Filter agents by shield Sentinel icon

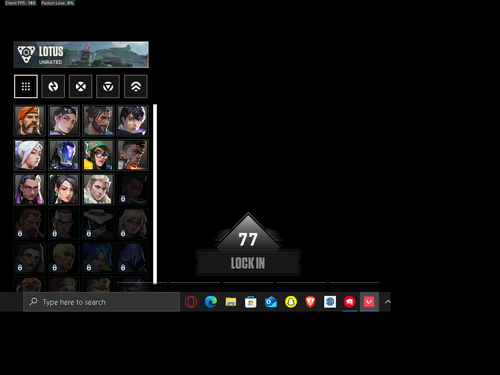108,86
